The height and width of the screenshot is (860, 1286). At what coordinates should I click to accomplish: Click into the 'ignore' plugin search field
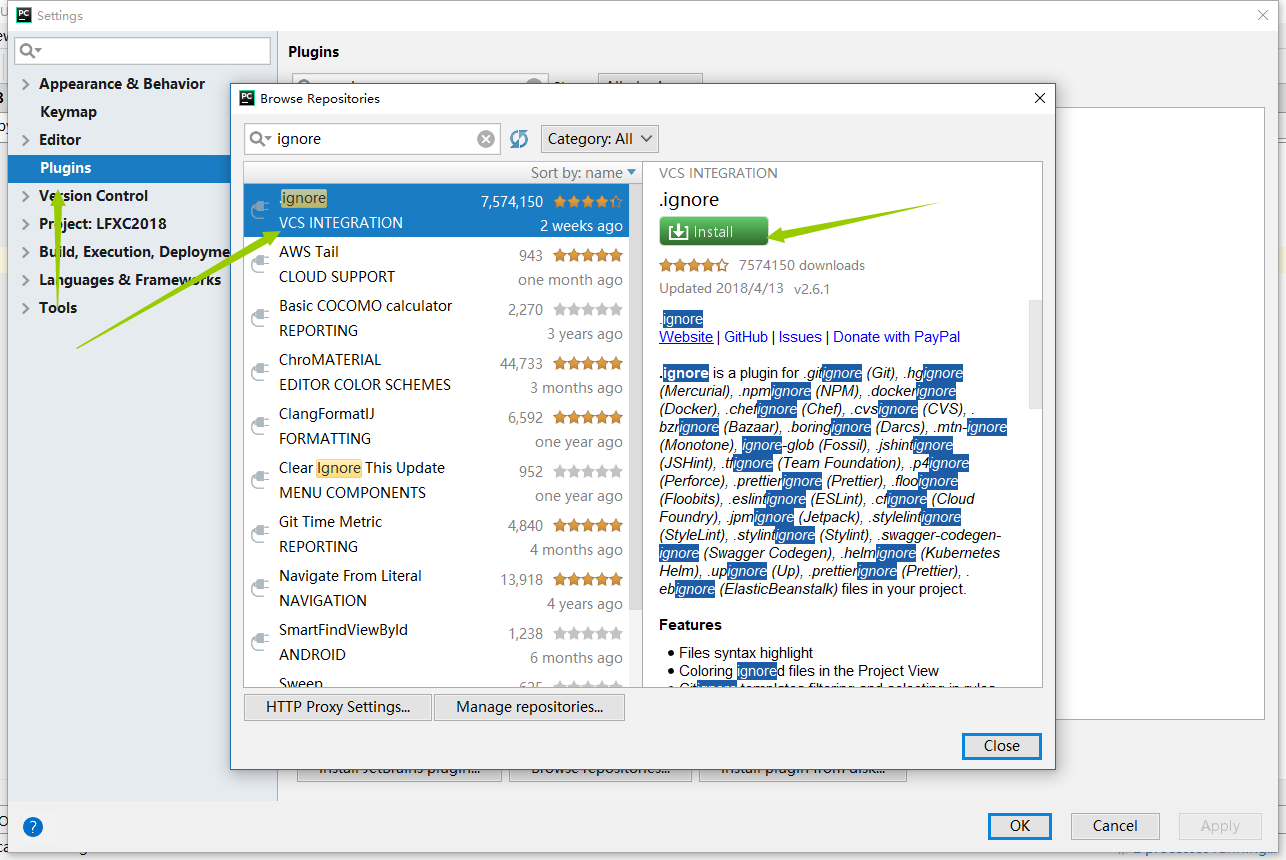[x=374, y=139]
